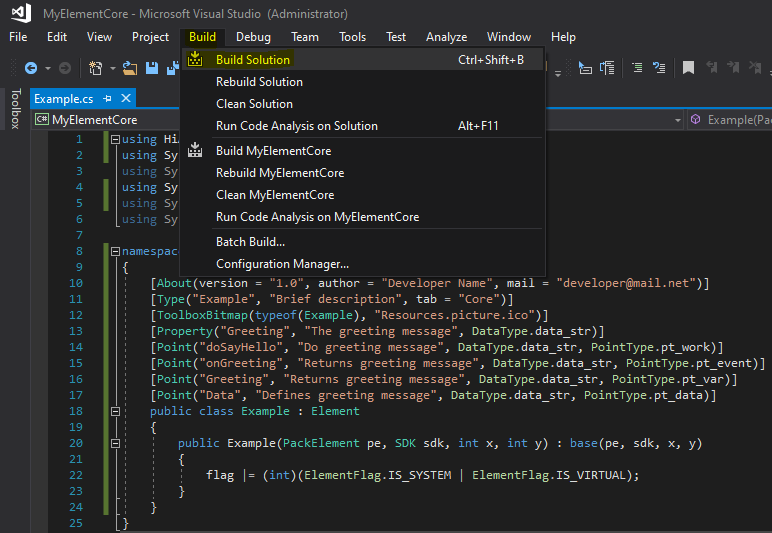This screenshot has width=772, height=533.
Task: Select Build Solution from the Build menu
Action: (253, 60)
